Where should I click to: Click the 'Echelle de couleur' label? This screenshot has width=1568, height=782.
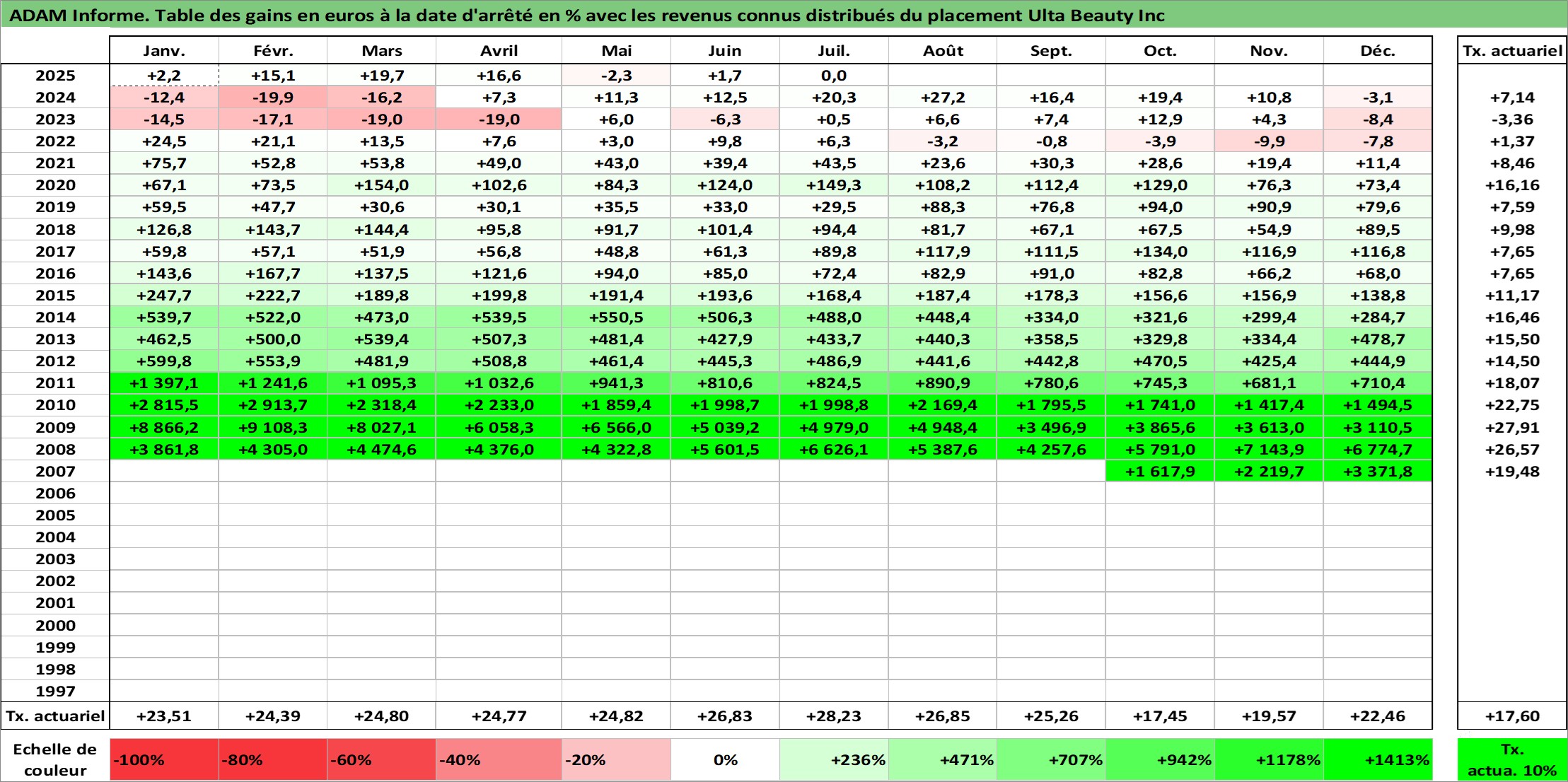click(x=55, y=760)
